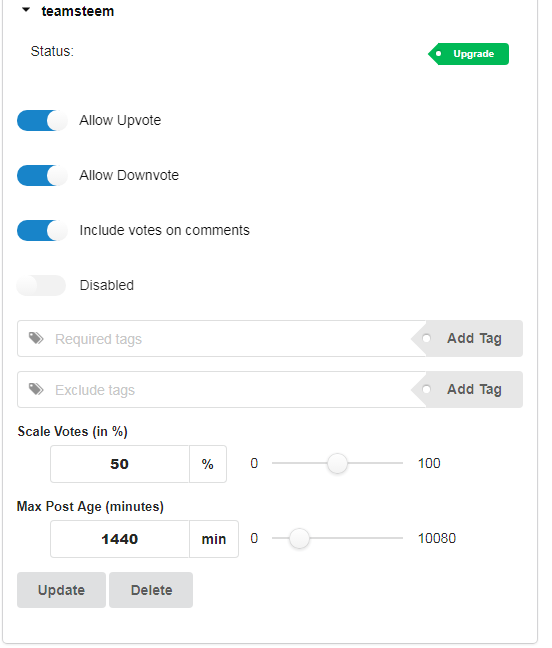552x648 pixels.
Task: Collapse the teamsteem section arrow
Action: [26, 10]
